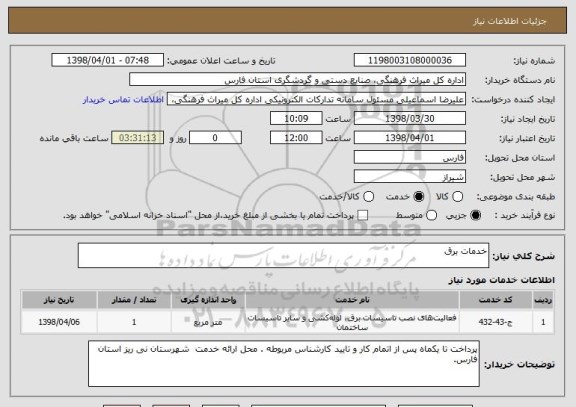Click the شرح کلی نیاز label

(523, 256)
